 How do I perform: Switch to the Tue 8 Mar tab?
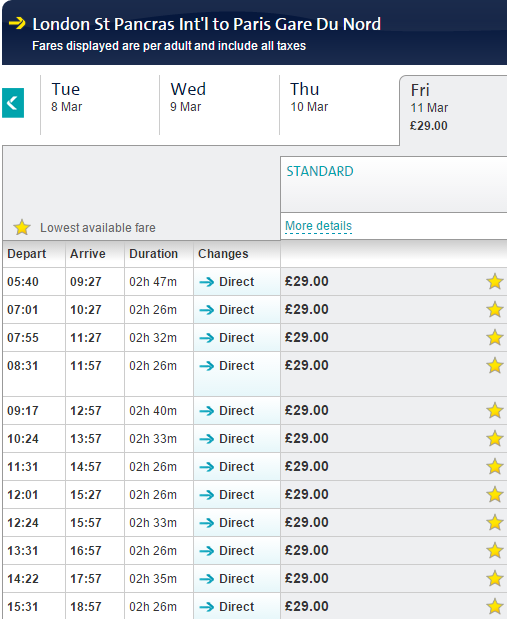[100, 105]
